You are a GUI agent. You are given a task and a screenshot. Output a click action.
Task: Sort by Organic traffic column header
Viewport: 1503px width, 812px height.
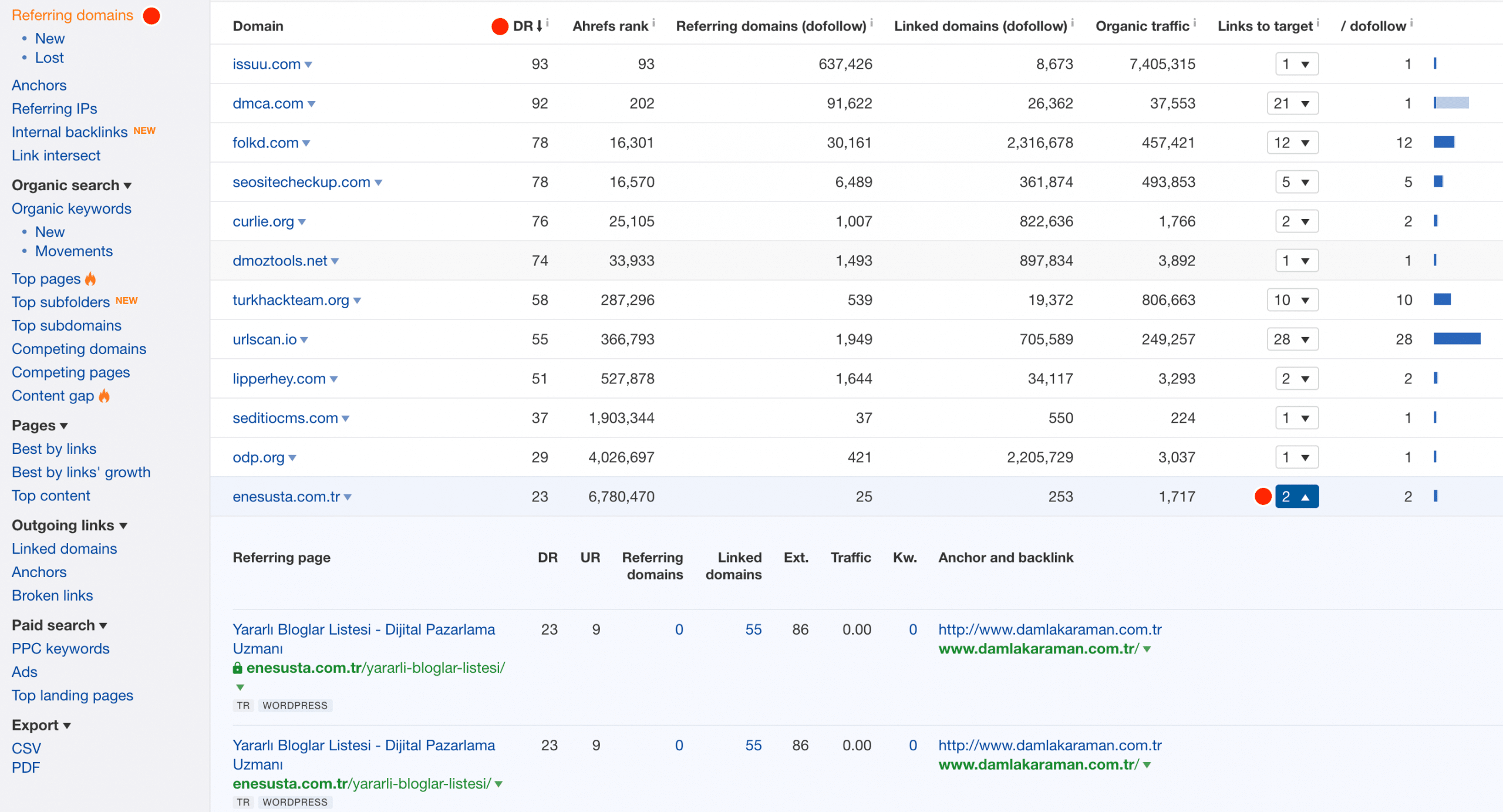tap(1142, 26)
